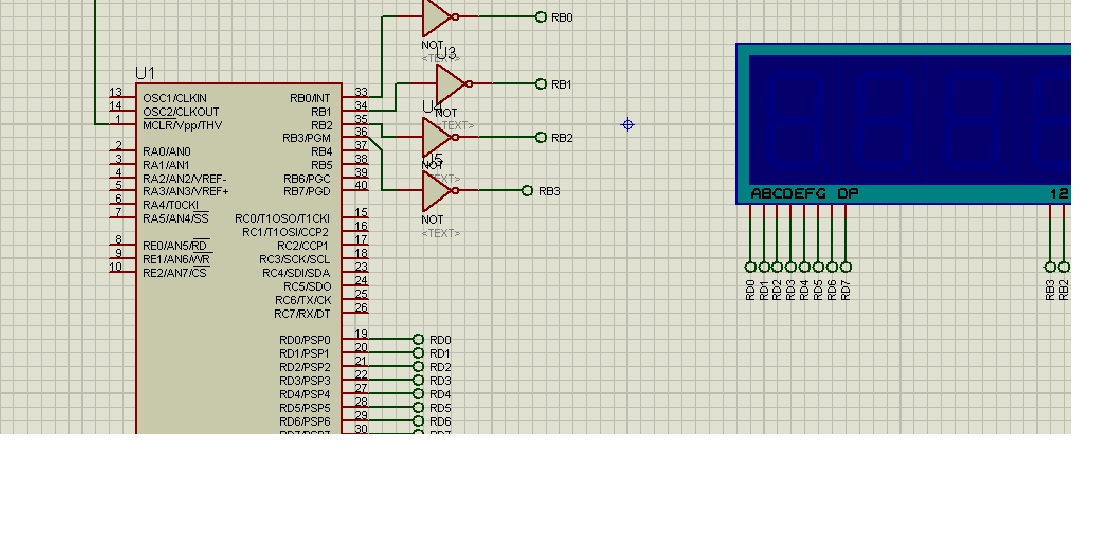Click the RC3/SCK/SCL pin label
Image resolution: width=1119 pixels, height=540 pixels.
[295, 259]
